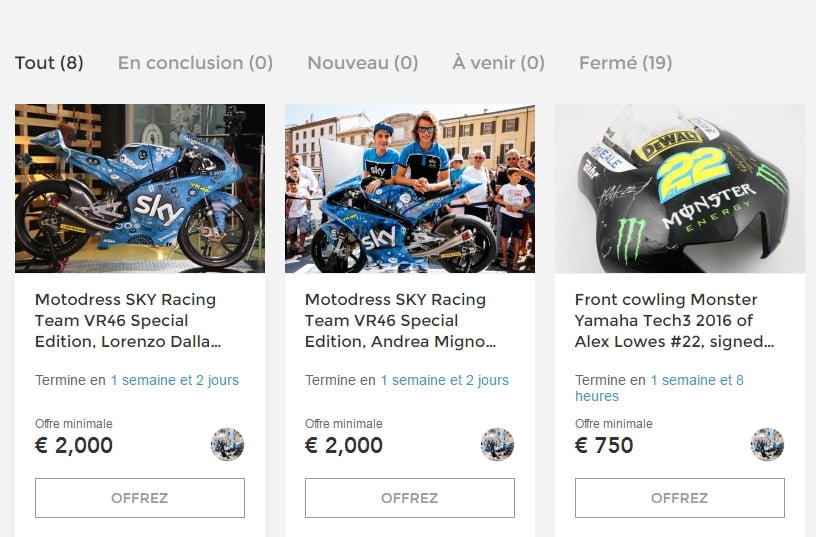
Task: Click seller avatar on Andrea Migno listing
Action: click(498, 444)
